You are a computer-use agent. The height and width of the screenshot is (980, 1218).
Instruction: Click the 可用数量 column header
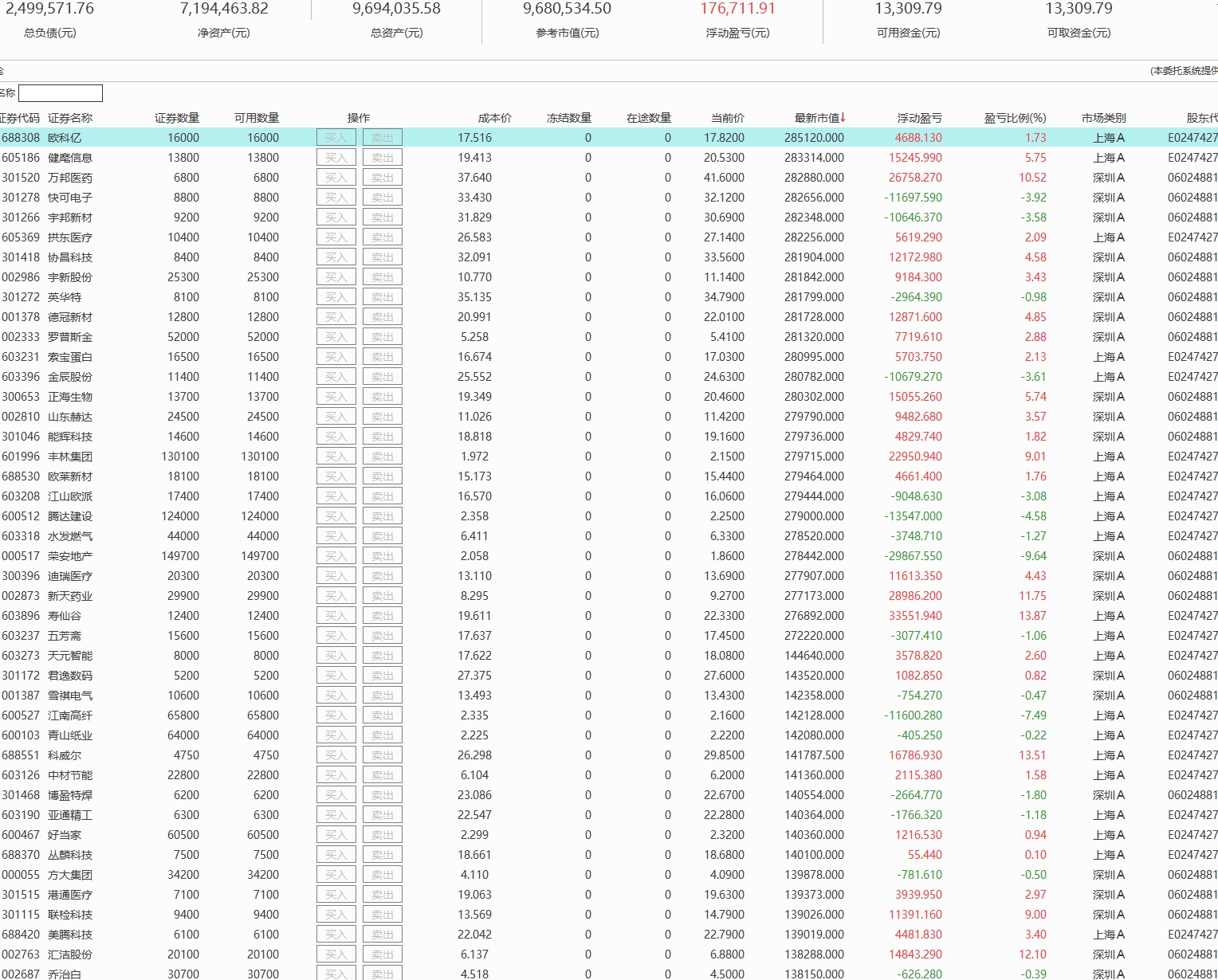coord(257,118)
